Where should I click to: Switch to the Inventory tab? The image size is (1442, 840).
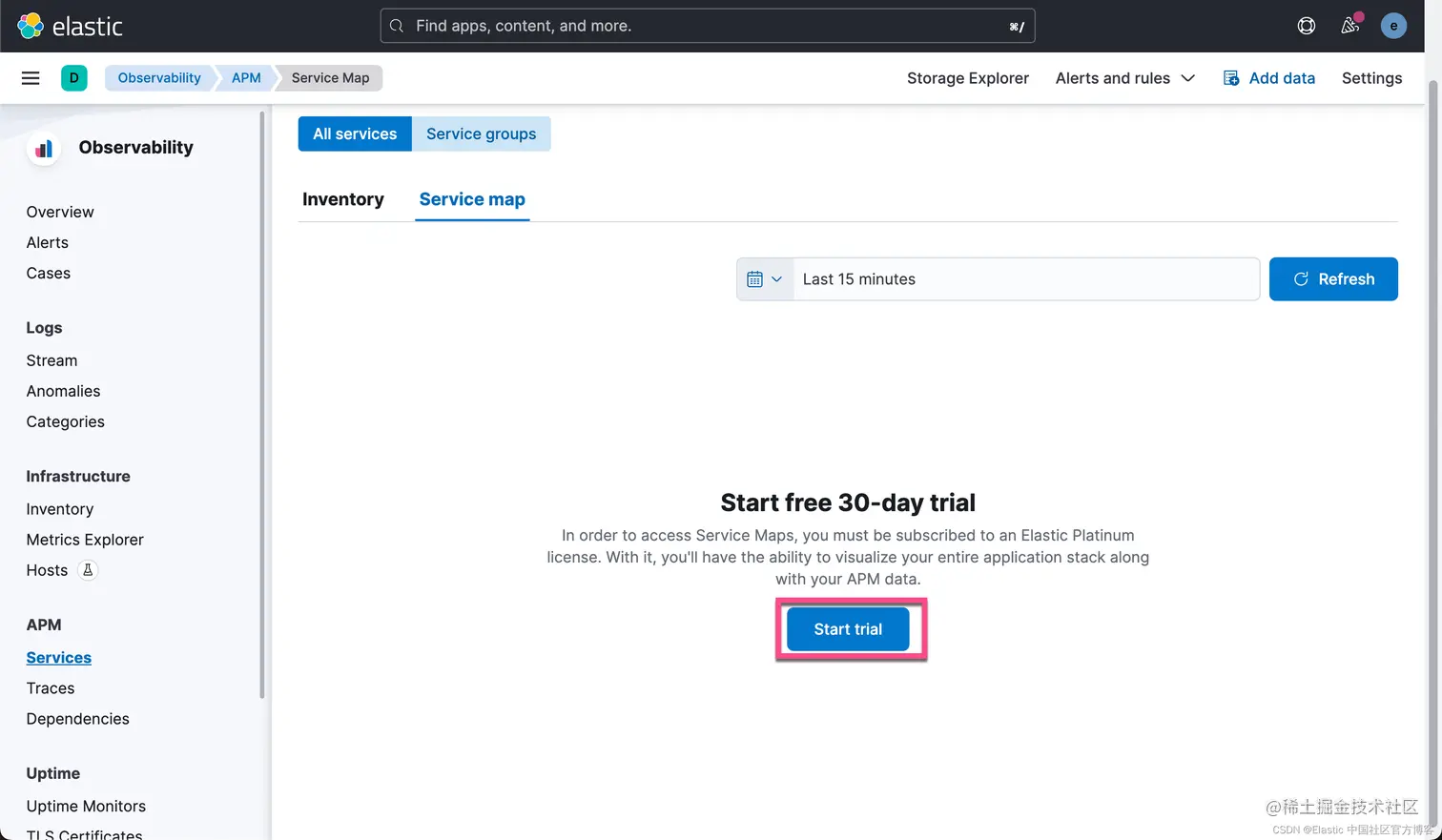343,199
